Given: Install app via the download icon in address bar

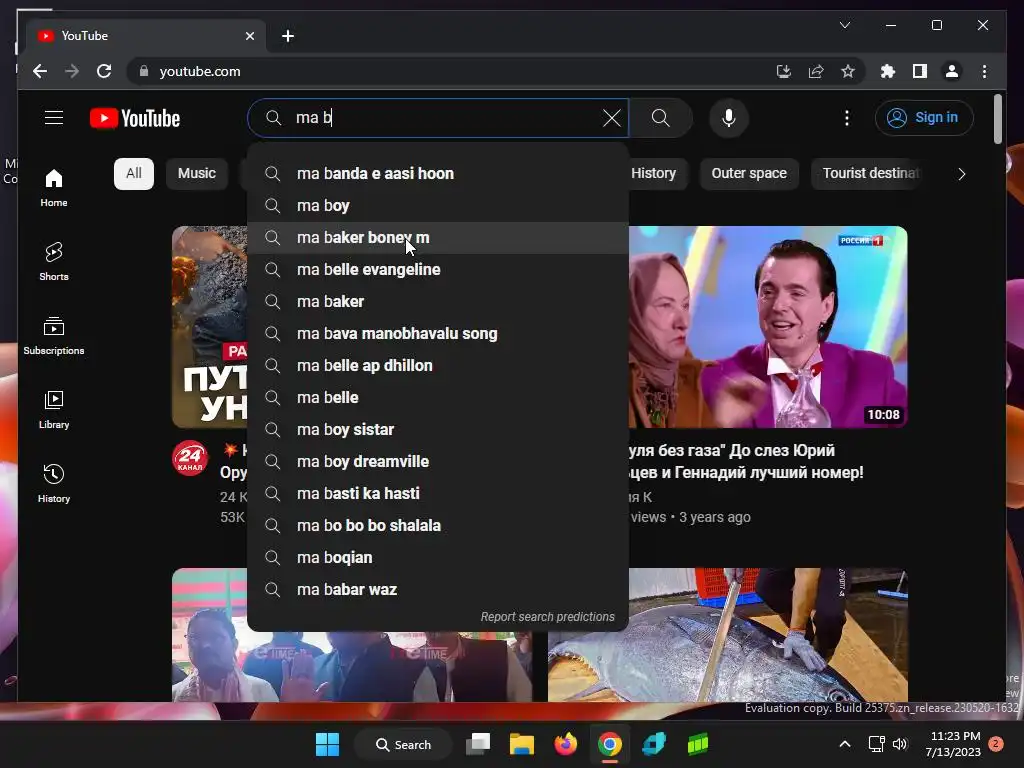Looking at the screenshot, I should pos(784,71).
